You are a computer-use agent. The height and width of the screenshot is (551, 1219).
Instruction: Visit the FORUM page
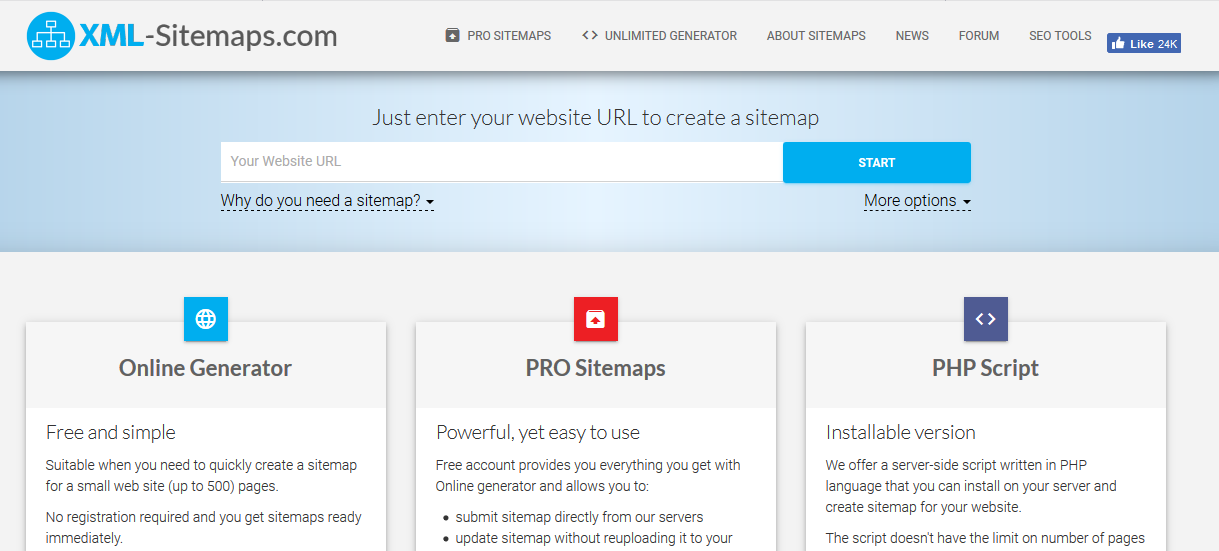979,36
